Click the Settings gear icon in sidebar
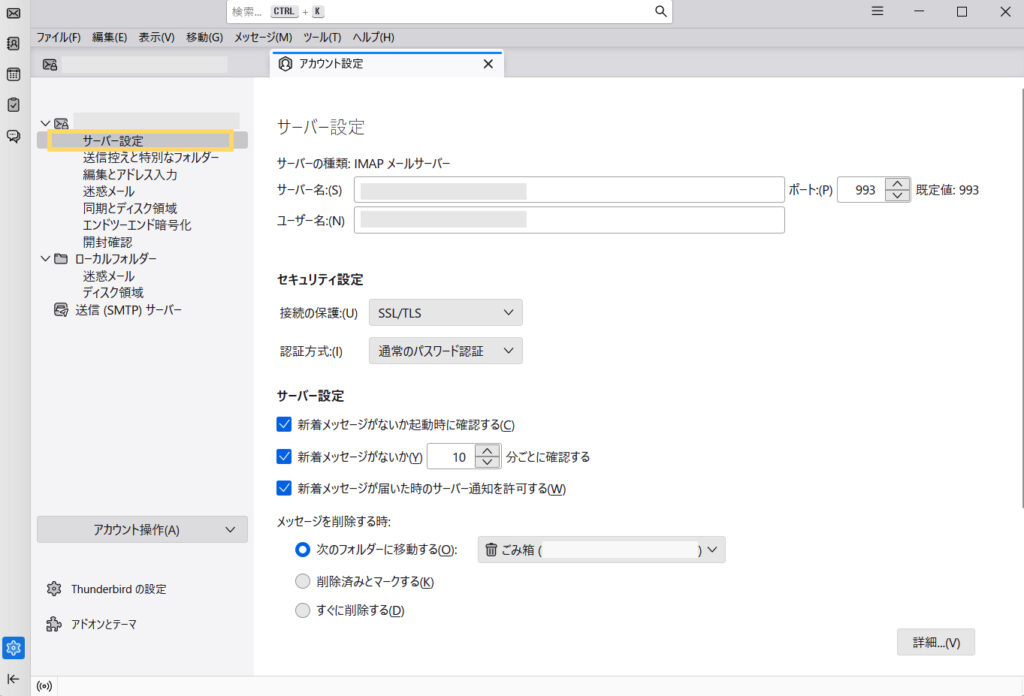 click(14, 648)
